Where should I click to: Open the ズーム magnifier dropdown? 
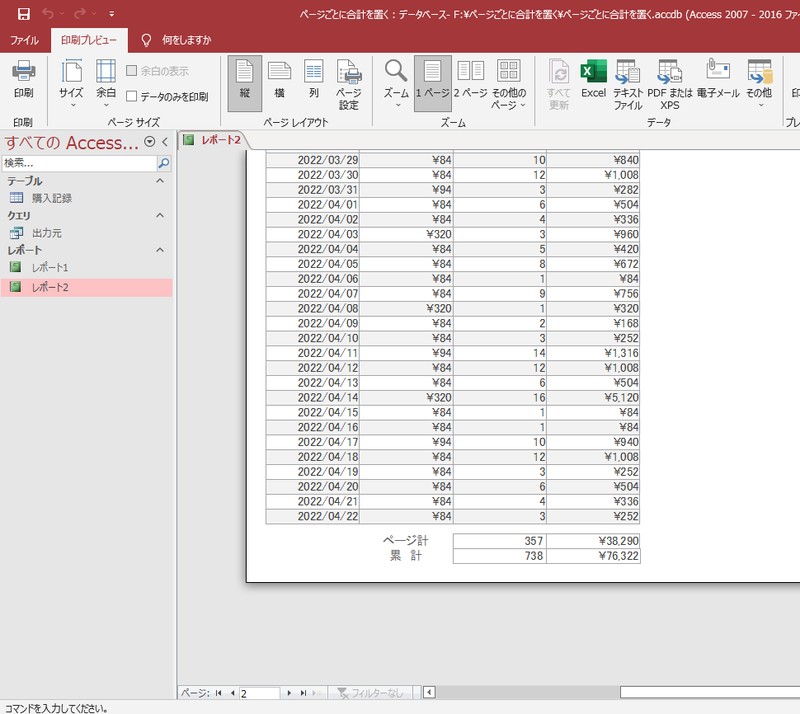[396, 83]
